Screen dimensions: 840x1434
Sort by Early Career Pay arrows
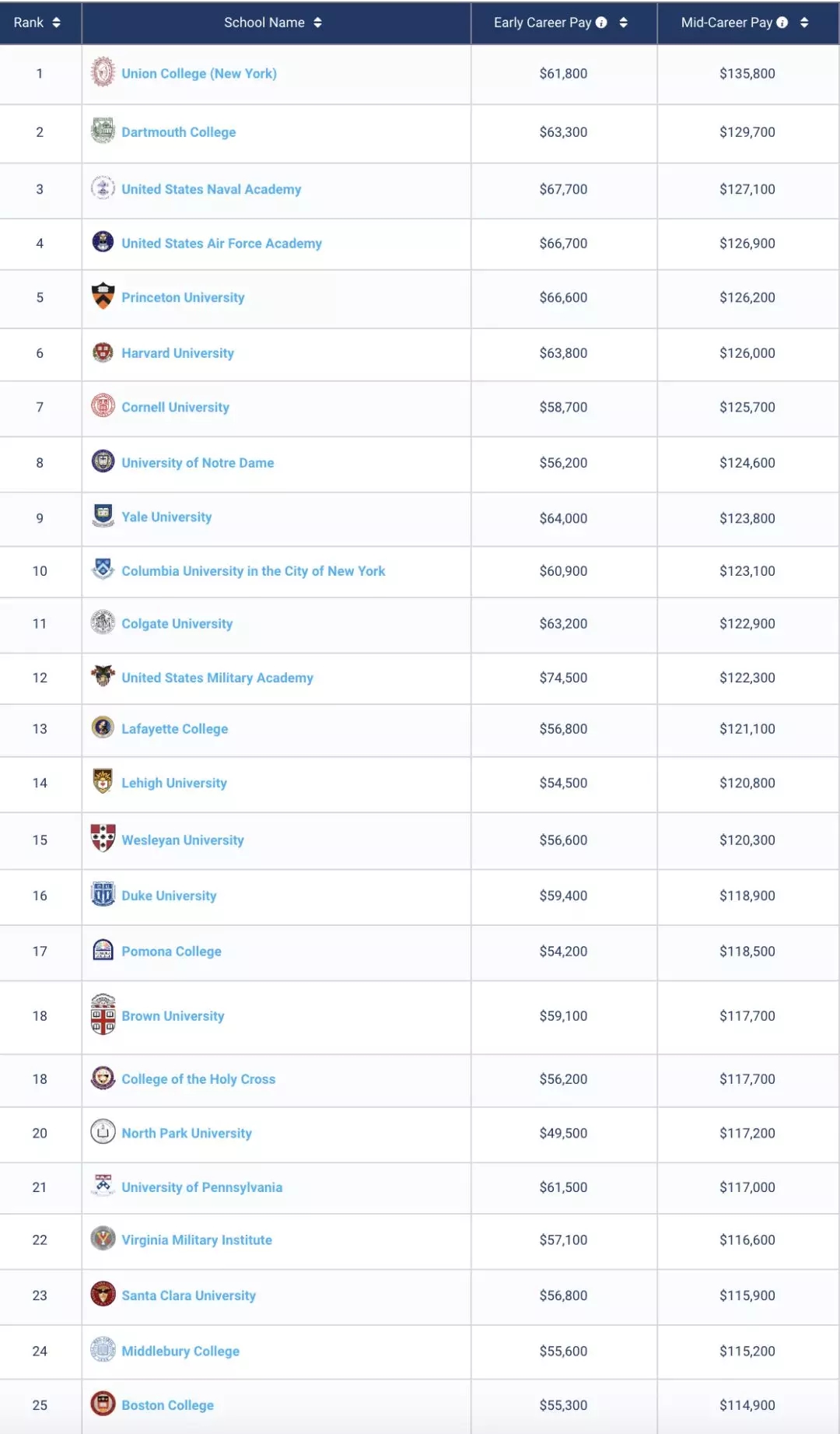(x=623, y=23)
